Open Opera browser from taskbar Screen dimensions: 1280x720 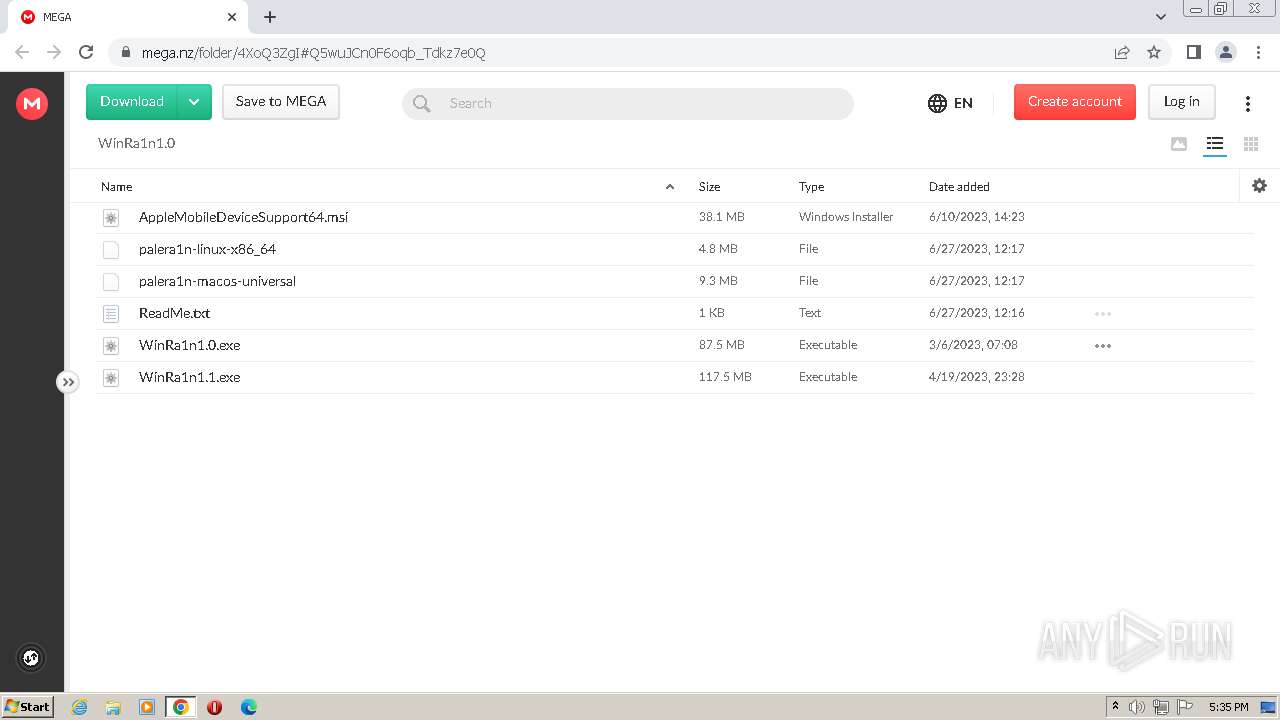[x=214, y=707]
